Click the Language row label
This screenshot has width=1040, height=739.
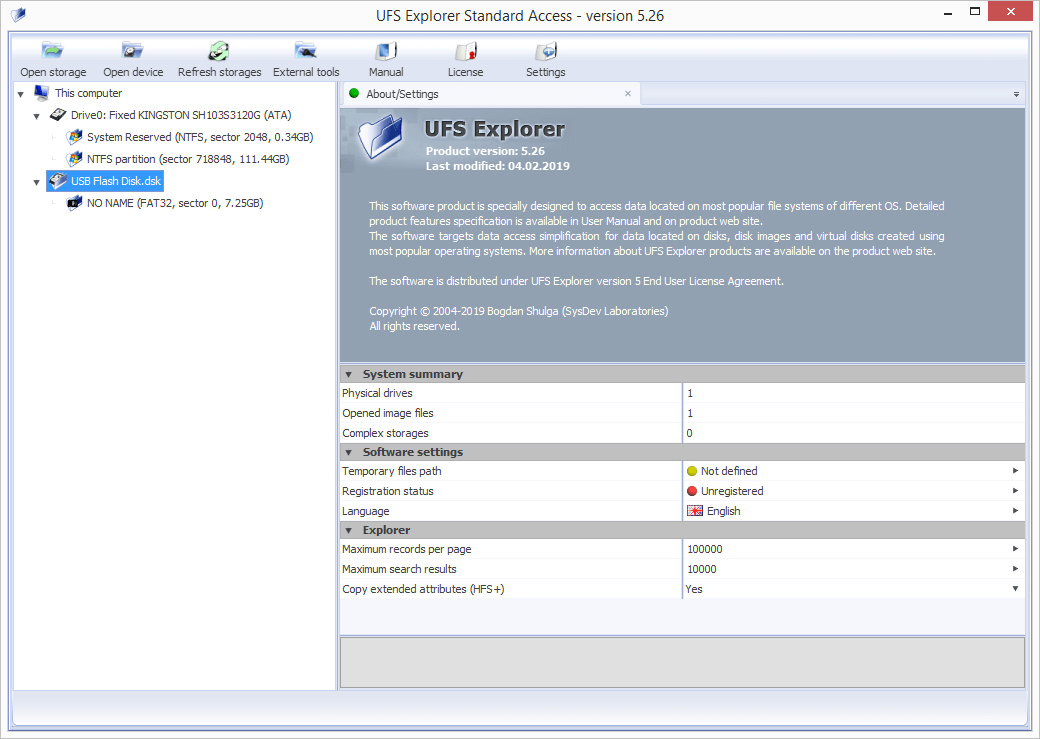365,511
